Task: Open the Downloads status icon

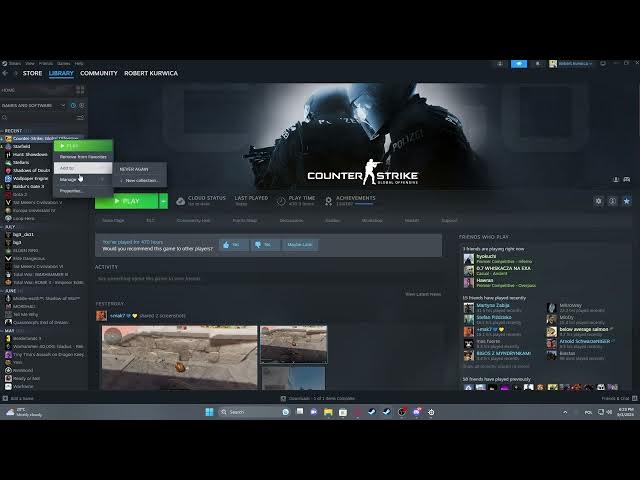Action: click(283, 398)
